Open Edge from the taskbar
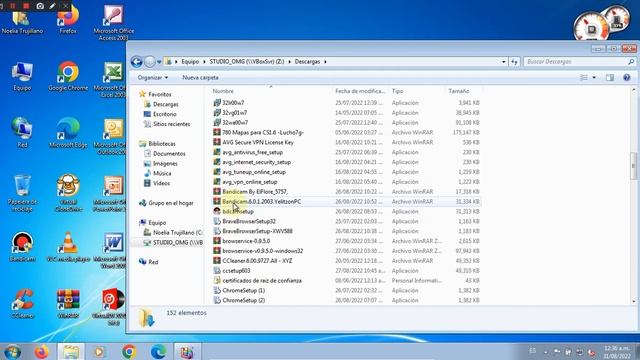 click(x=158, y=352)
